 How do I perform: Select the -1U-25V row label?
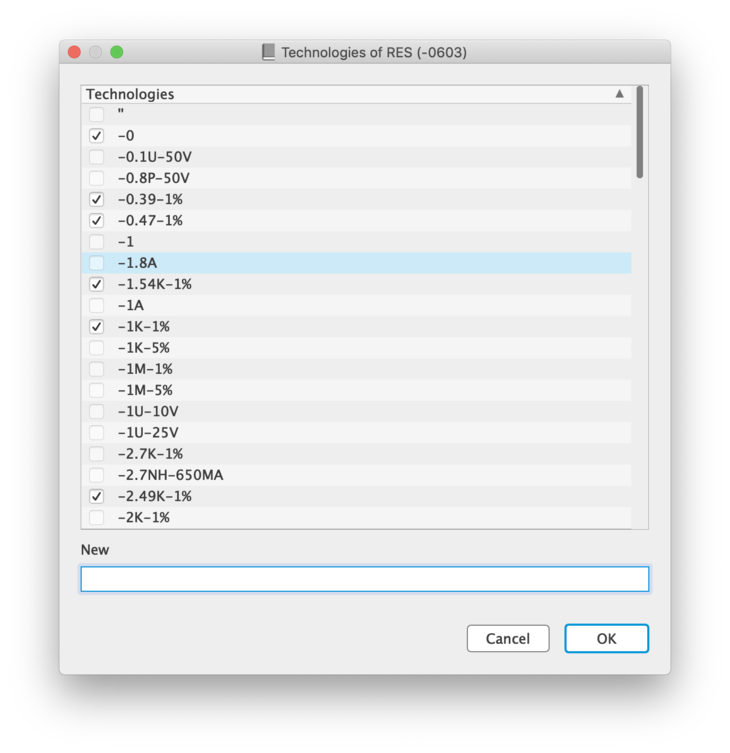tap(148, 433)
